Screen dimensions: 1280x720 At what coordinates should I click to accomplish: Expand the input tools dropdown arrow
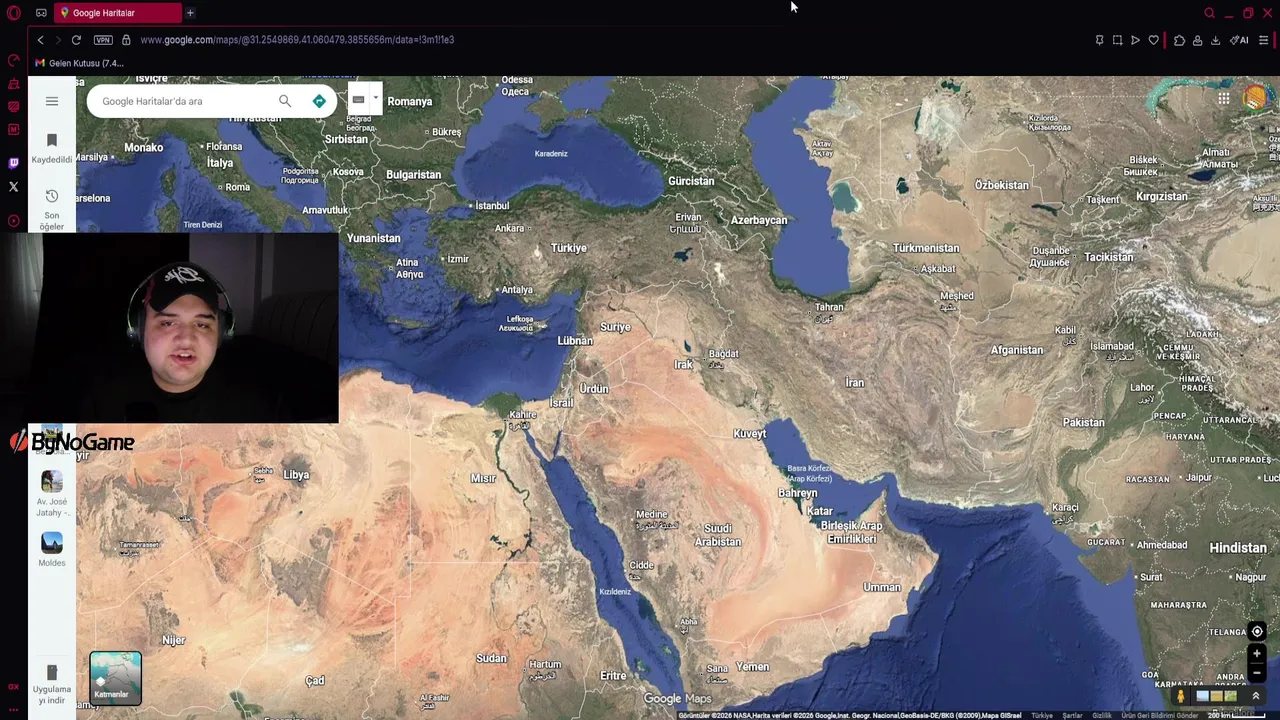[376, 98]
